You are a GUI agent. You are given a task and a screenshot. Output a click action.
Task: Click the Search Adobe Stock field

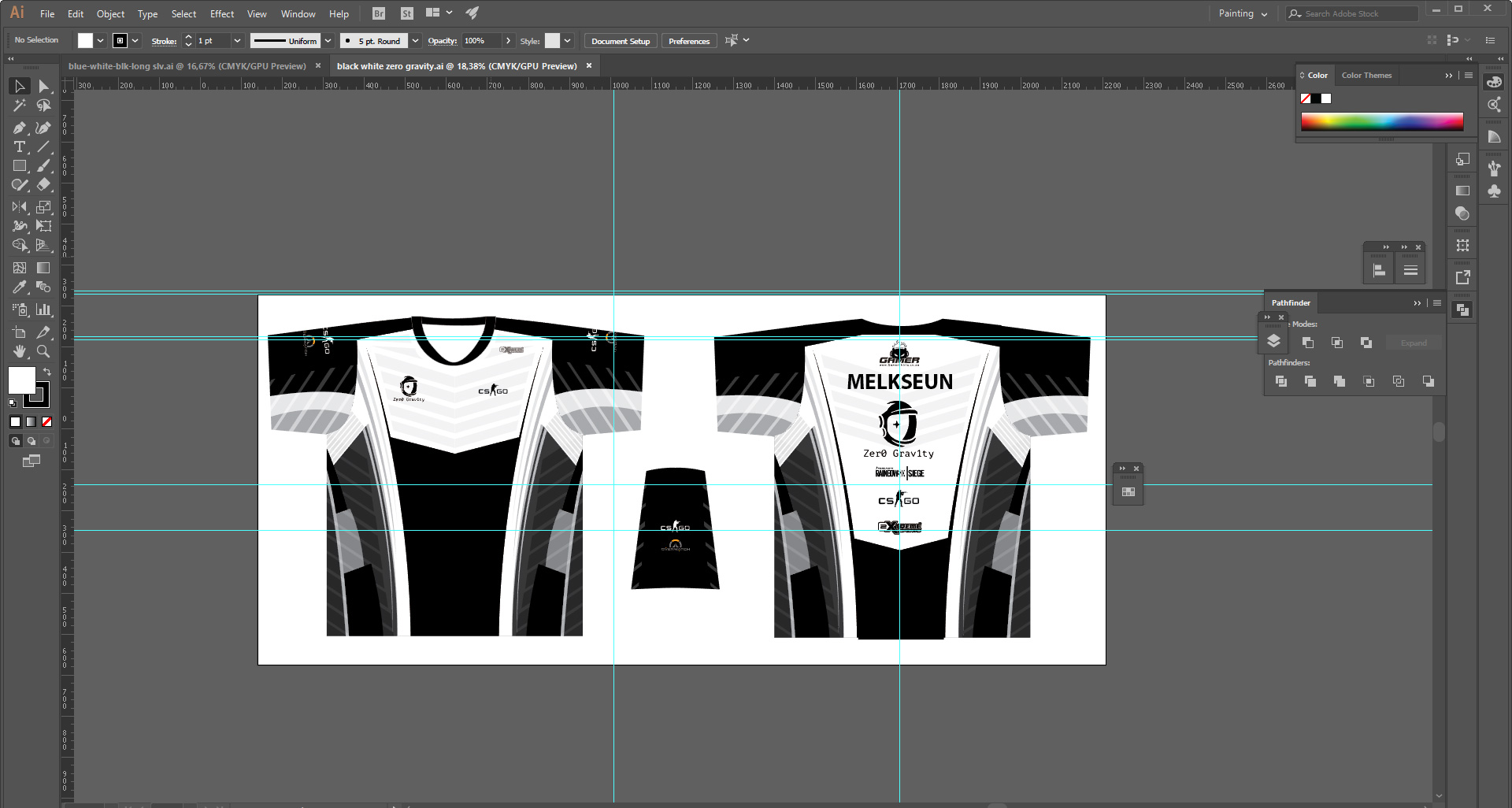1351,13
